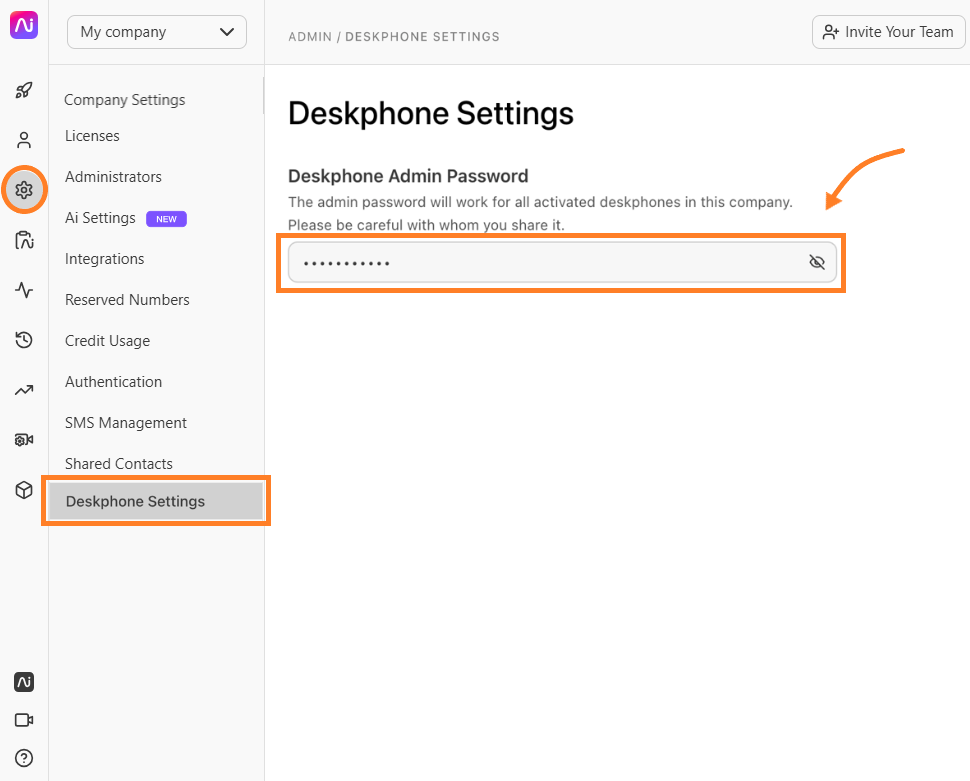Open the activity pulse icon in sidebar
970x781 pixels.
point(24,290)
